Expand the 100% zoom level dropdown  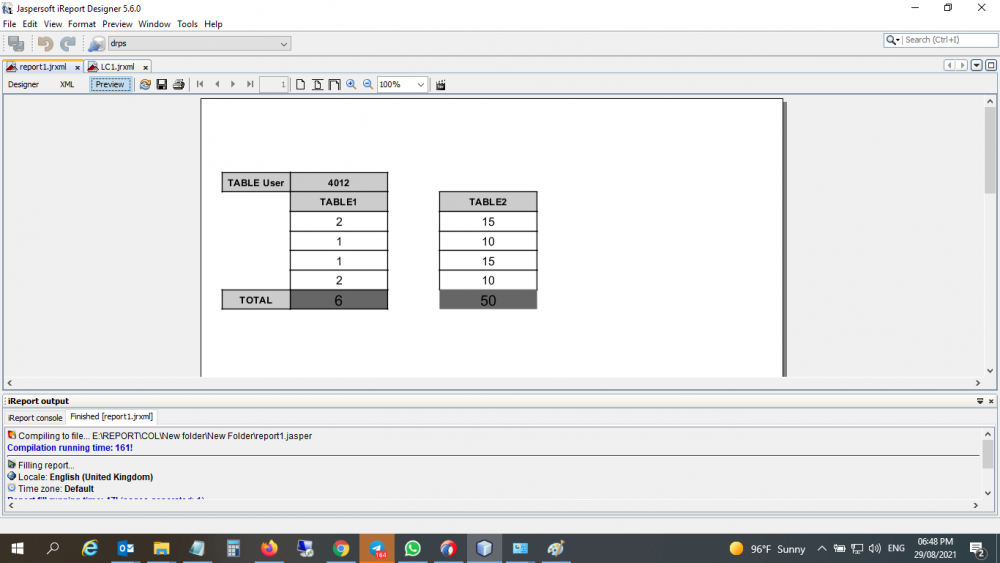(x=420, y=85)
